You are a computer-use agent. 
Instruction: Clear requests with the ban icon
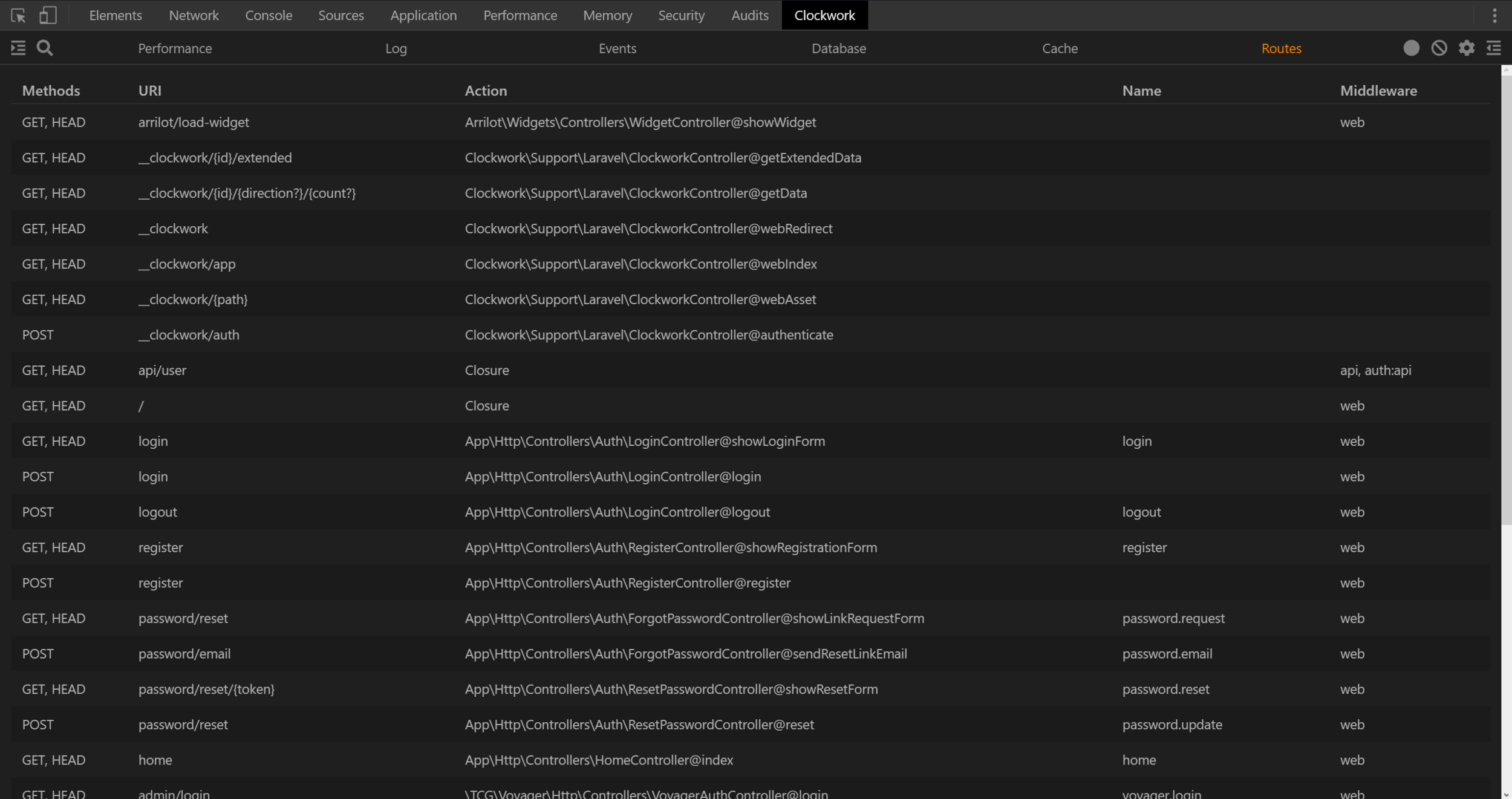(1439, 48)
